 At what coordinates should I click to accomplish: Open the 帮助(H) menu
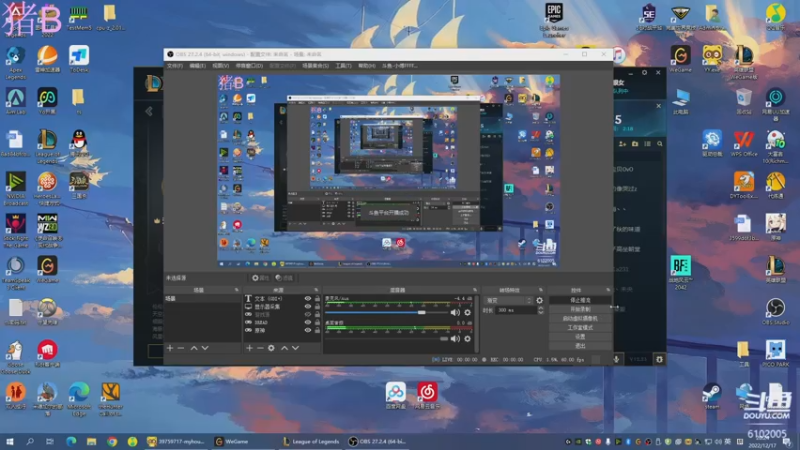coord(367,66)
